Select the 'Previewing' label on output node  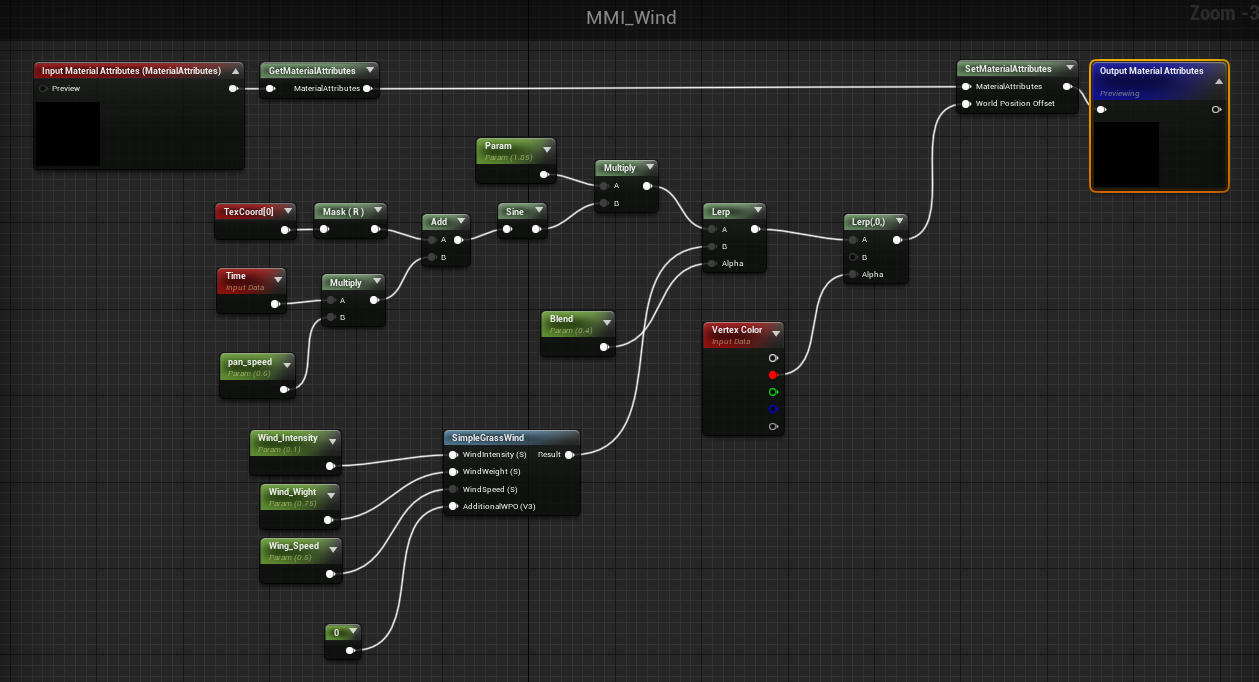[x=1119, y=94]
